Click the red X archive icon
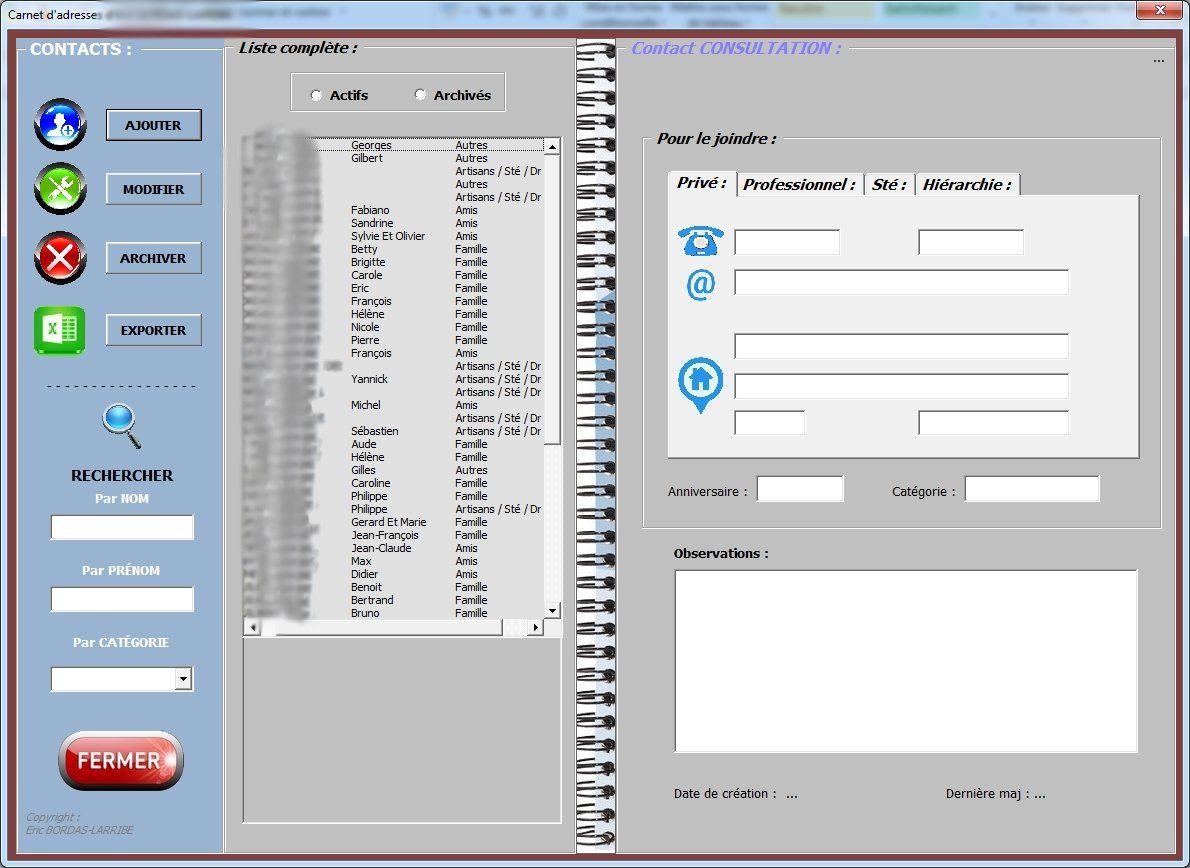Image resolution: width=1190 pixels, height=868 pixels. click(x=60, y=258)
